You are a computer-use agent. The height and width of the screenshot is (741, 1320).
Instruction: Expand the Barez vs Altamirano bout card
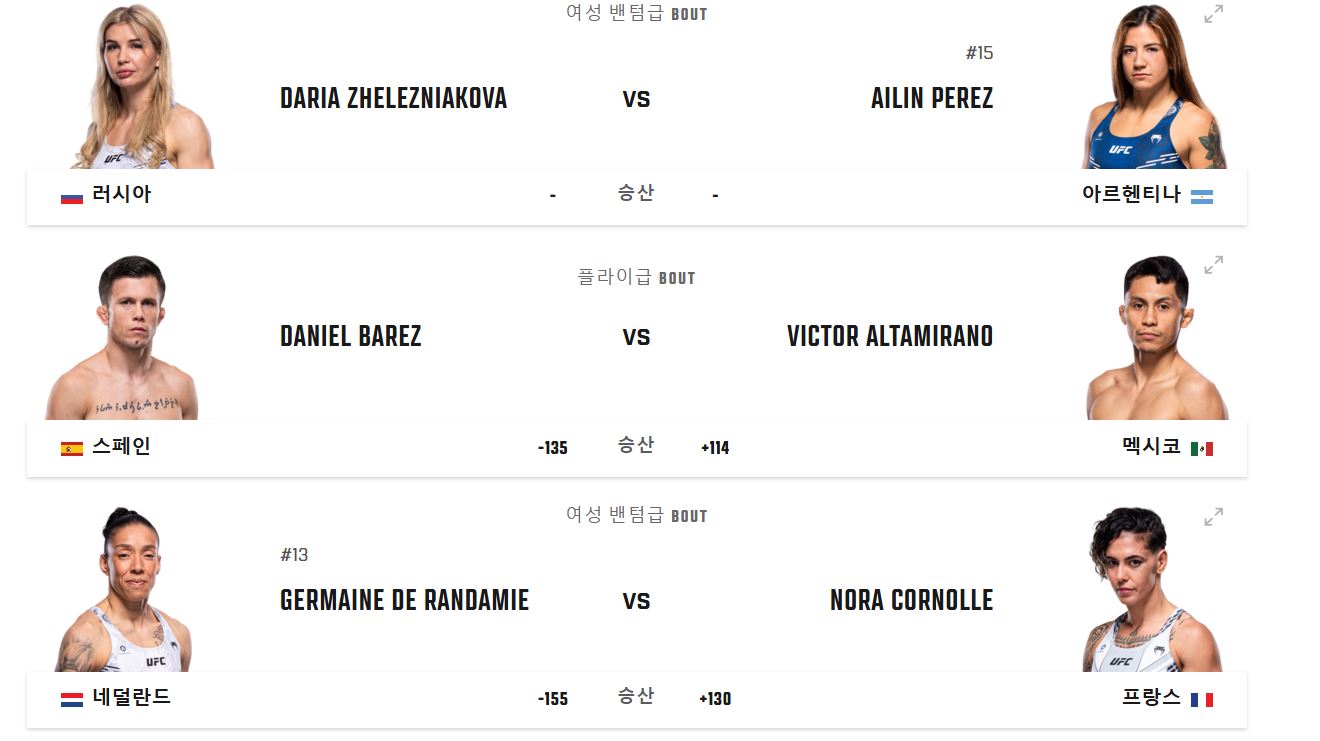tap(1213, 266)
